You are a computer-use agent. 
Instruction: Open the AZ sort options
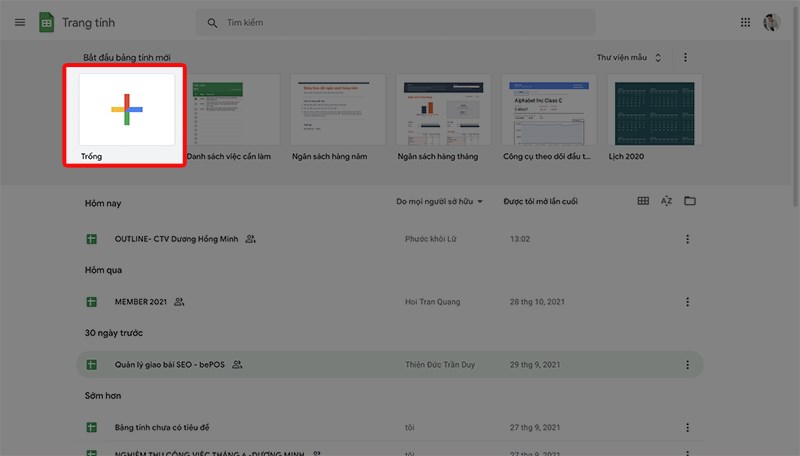click(666, 201)
